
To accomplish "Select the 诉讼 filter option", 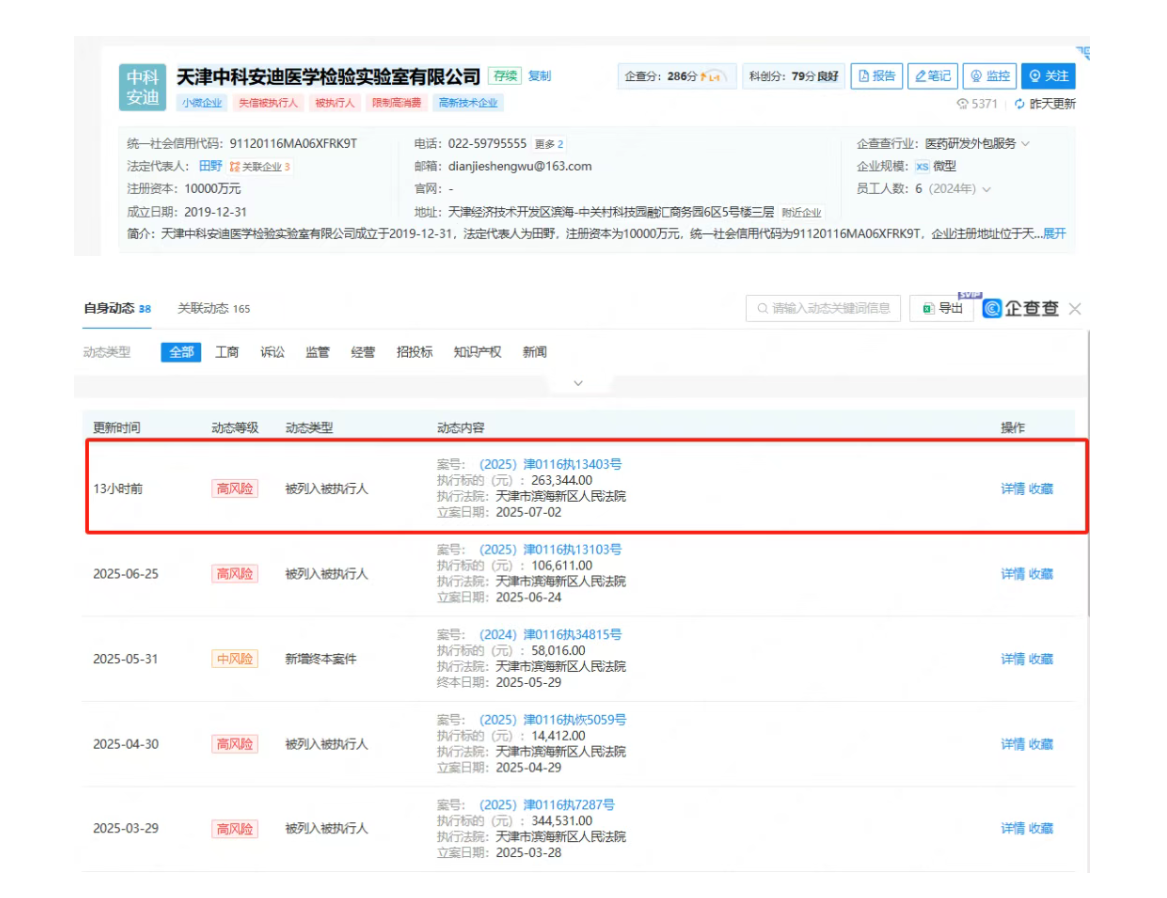I will 272,352.
